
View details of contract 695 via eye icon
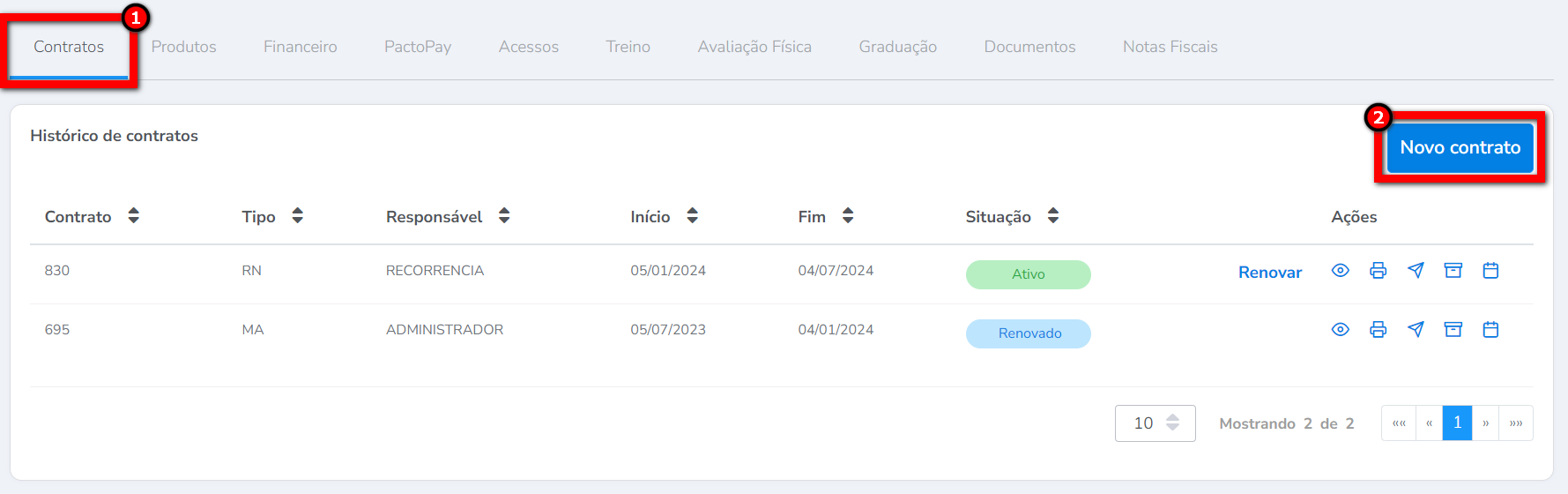pos(1340,330)
